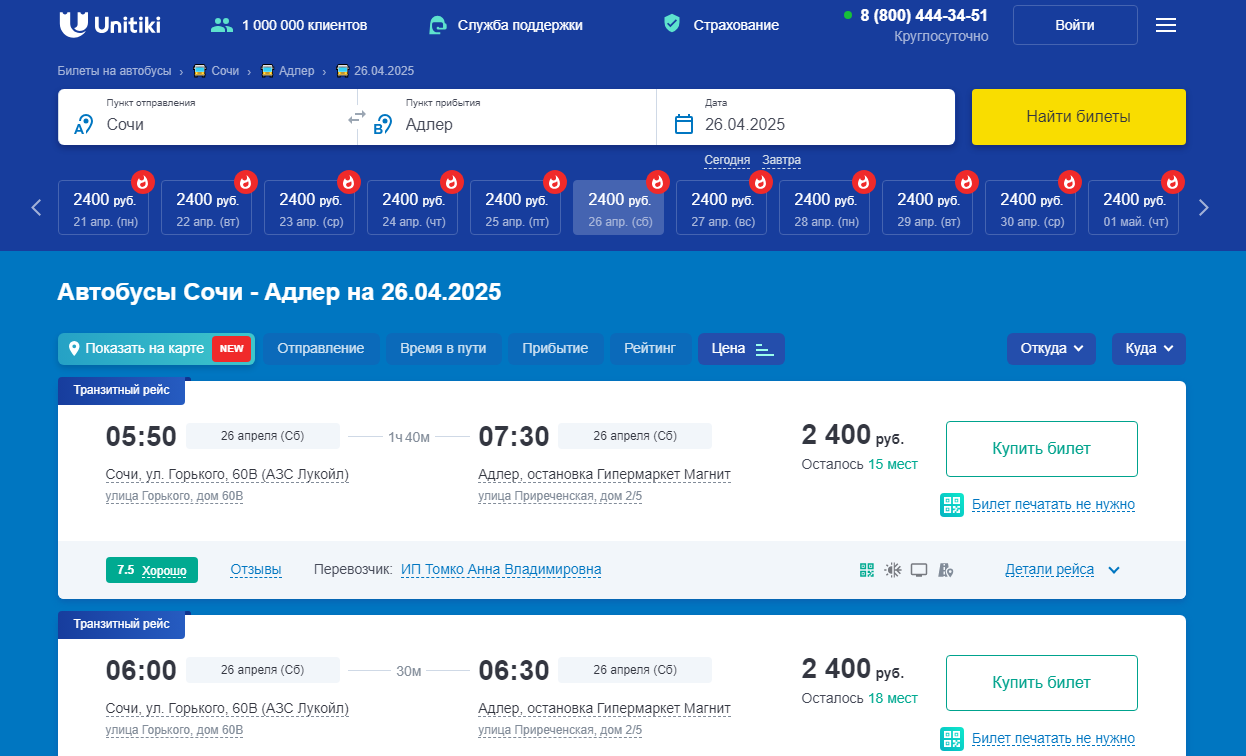Select the 25 апр. (пт) date tab
Viewport: 1246px width, 756px height.
(516, 208)
